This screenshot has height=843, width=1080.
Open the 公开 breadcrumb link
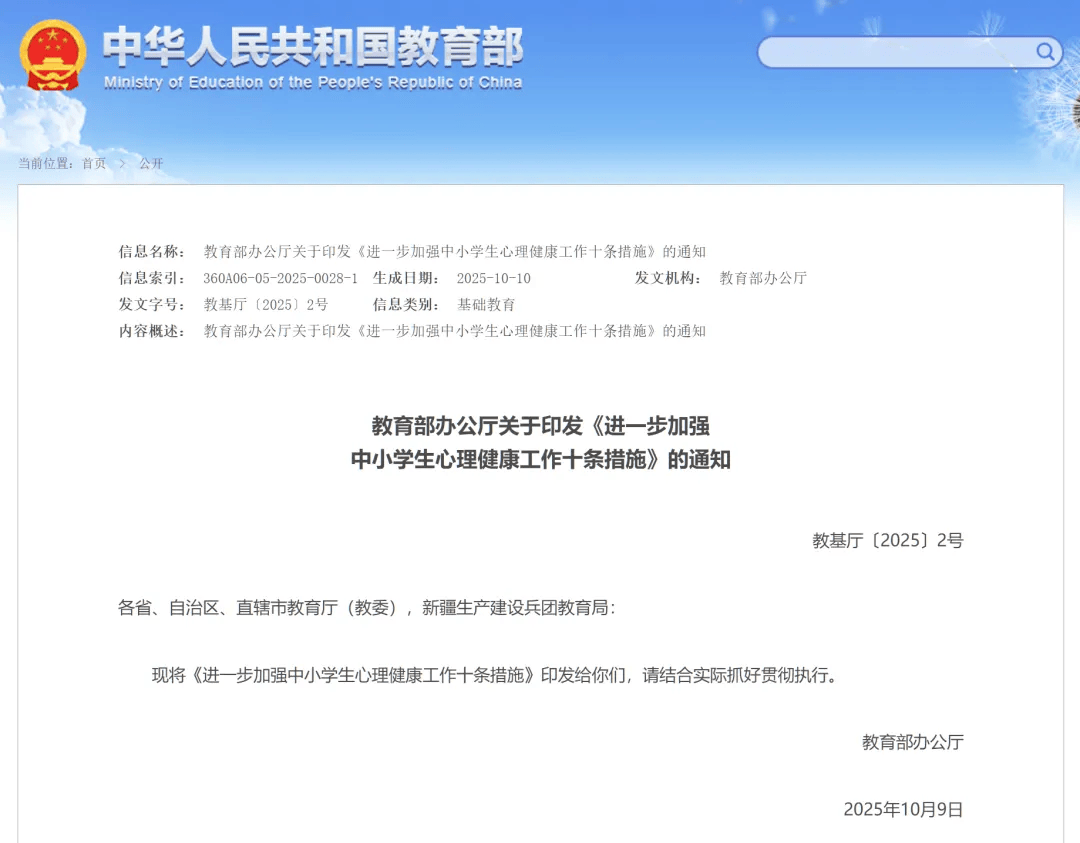pyautogui.click(x=151, y=164)
